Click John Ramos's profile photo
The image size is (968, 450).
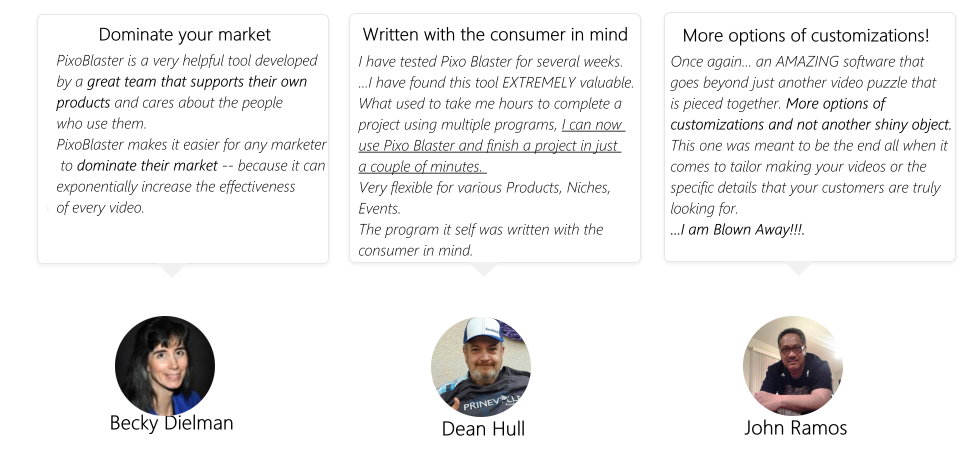click(x=793, y=365)
